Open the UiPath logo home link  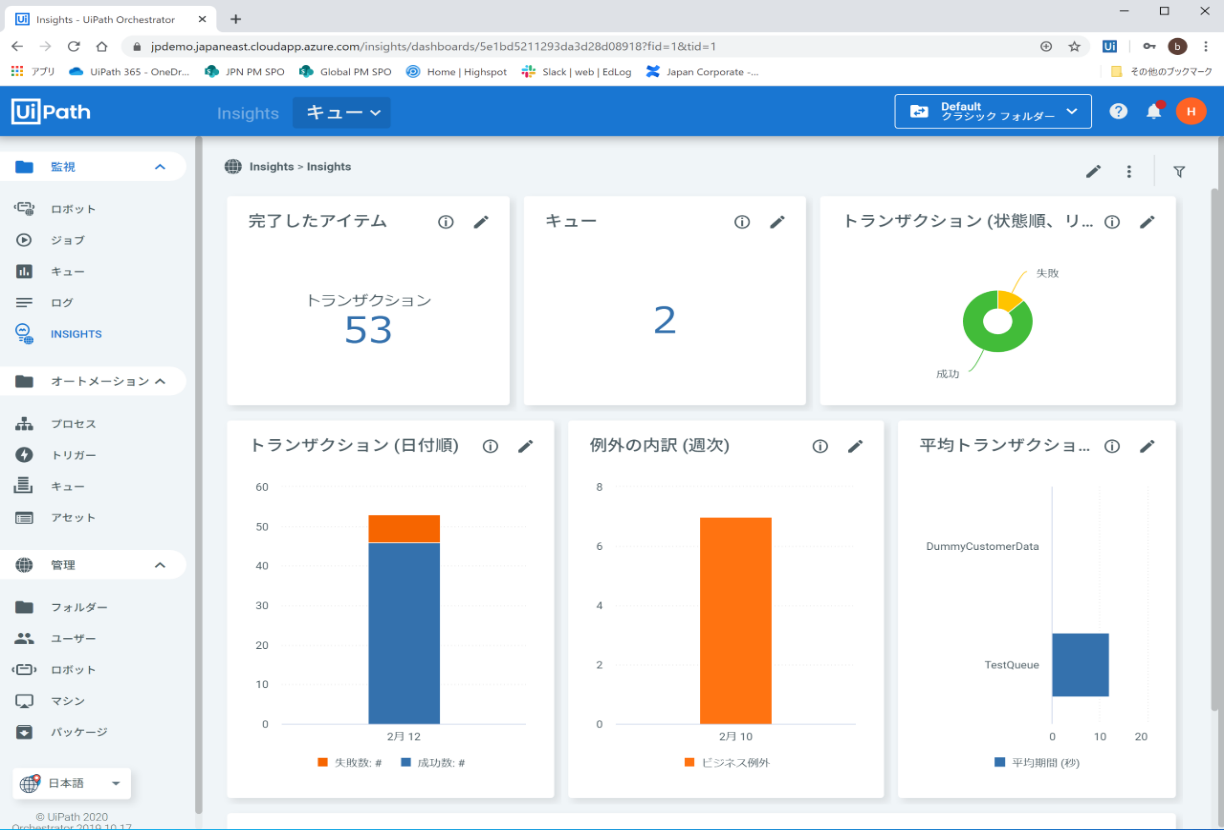tap(51, 112)
